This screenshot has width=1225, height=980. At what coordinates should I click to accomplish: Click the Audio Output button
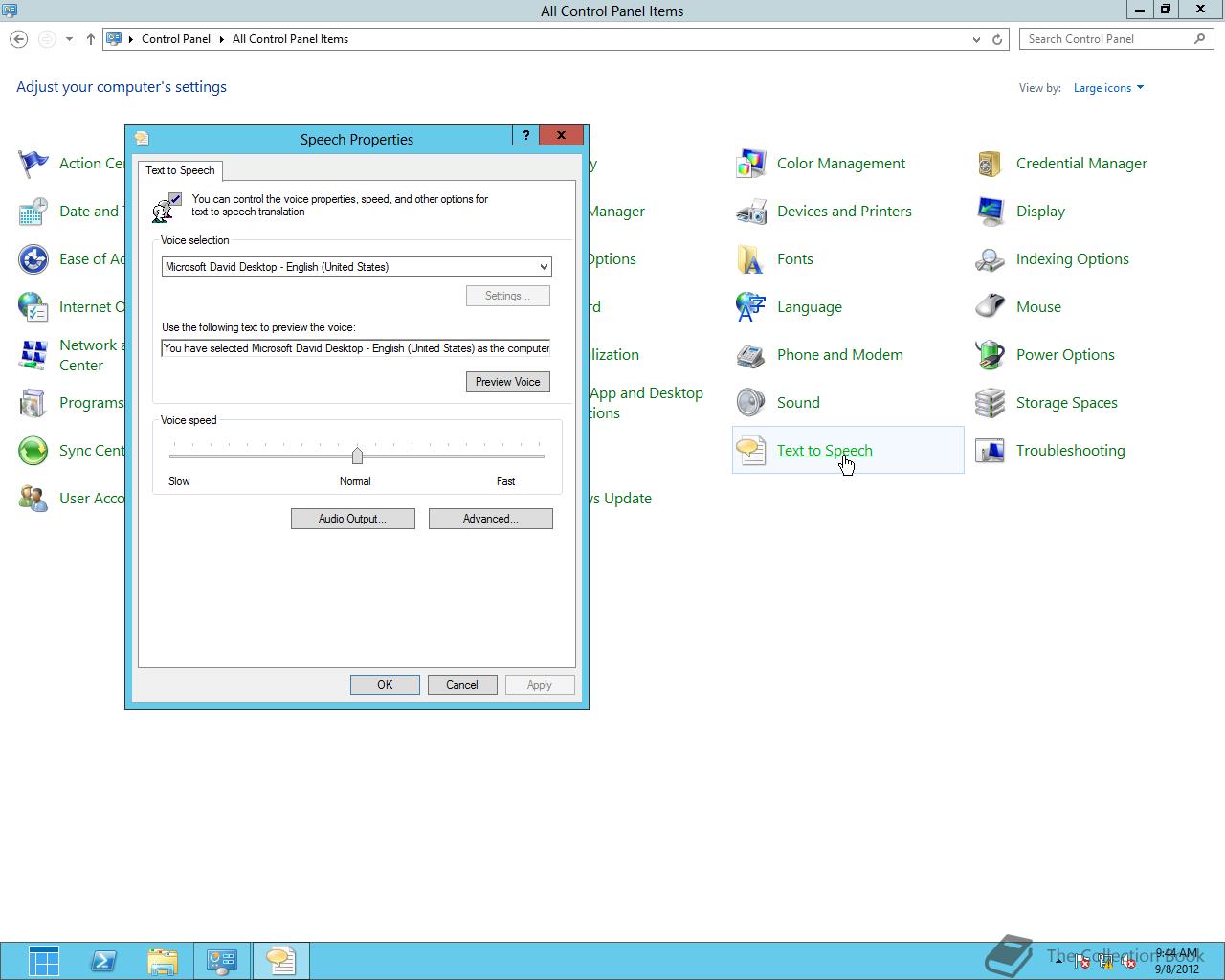click(352, 519)
